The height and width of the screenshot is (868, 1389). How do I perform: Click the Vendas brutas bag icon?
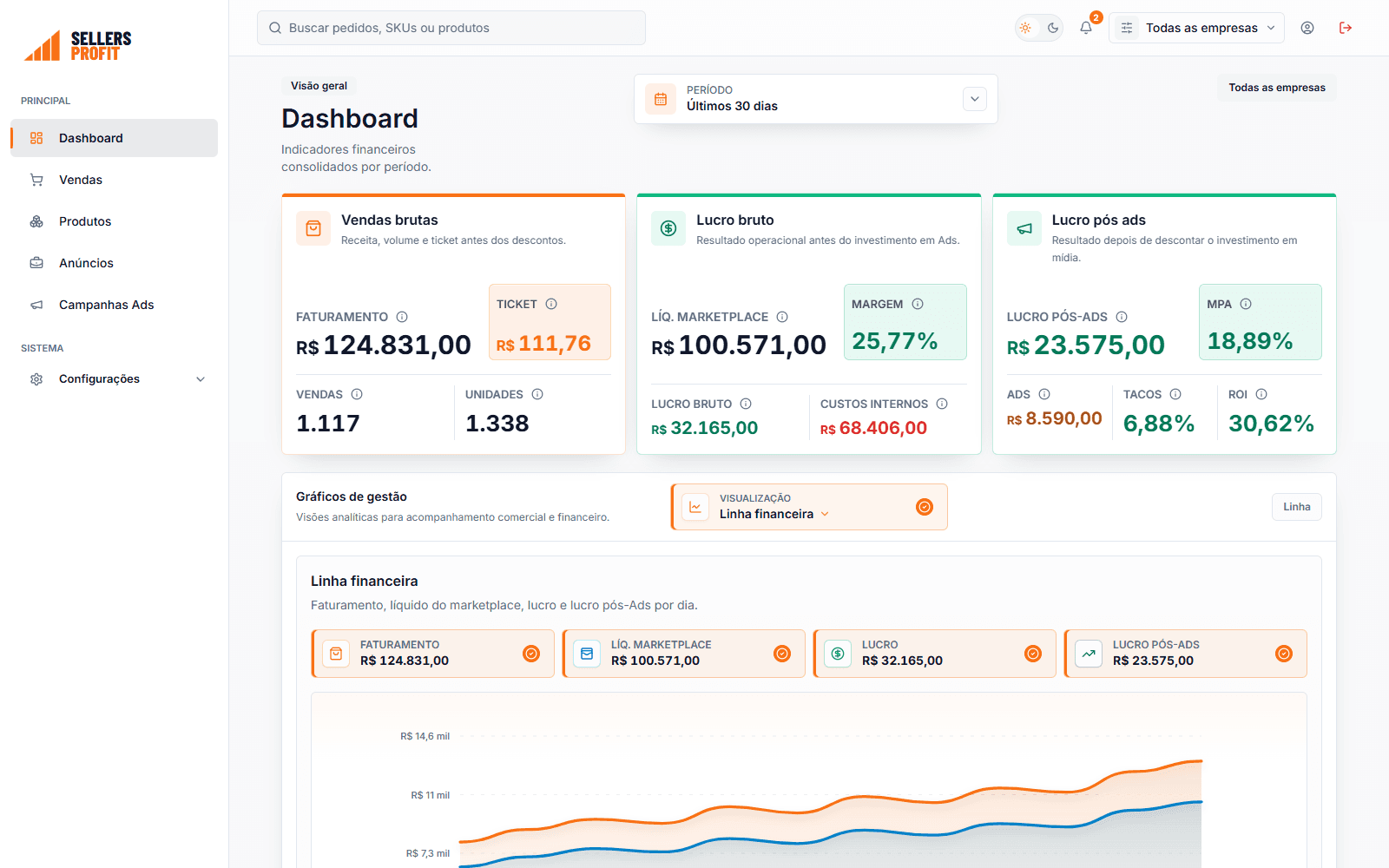tap(313, 228)
